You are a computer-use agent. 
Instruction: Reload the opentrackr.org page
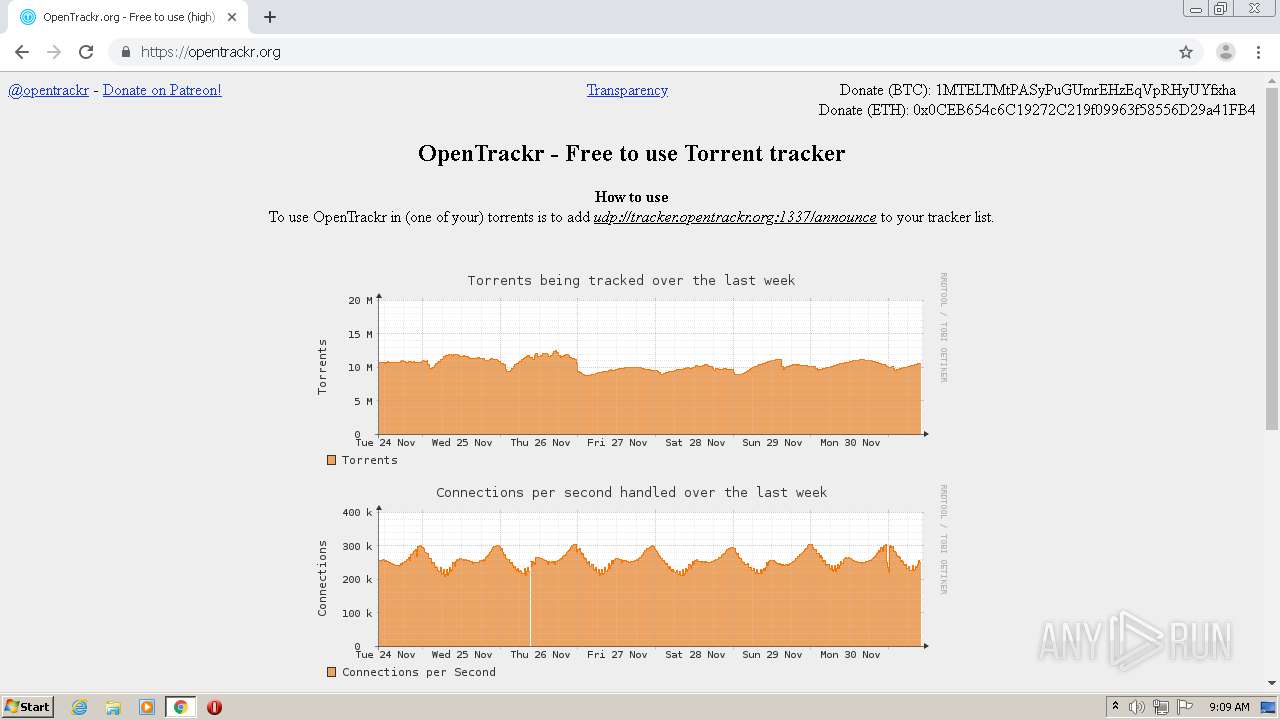(86, 52)
